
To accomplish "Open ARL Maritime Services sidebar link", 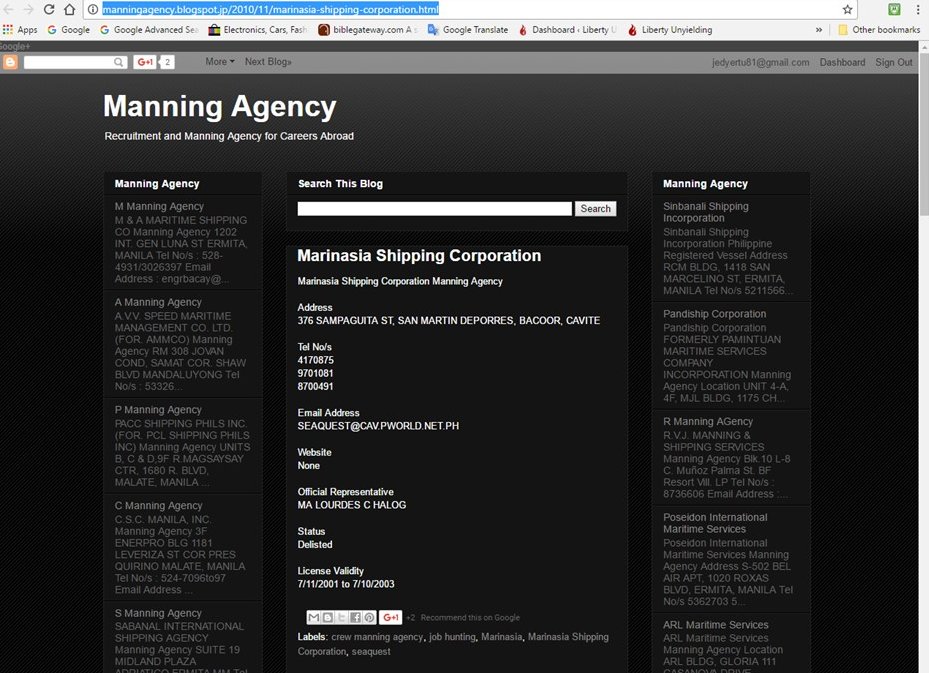I will point(716,625).
